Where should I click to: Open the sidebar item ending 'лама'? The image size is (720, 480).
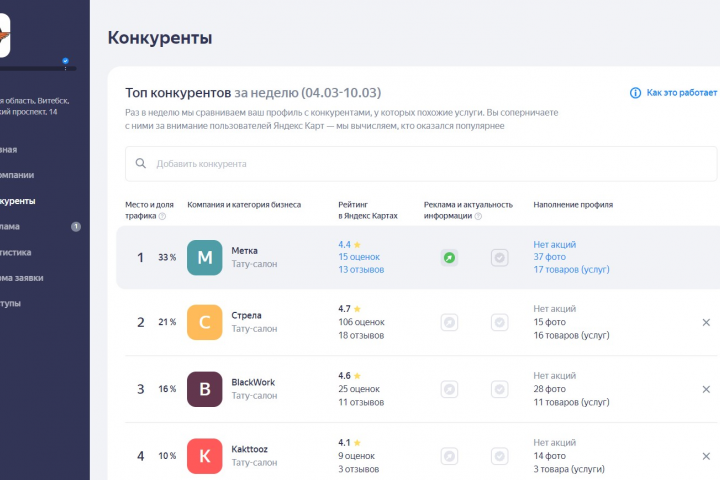pyautogui.click(x=10, y=227)
